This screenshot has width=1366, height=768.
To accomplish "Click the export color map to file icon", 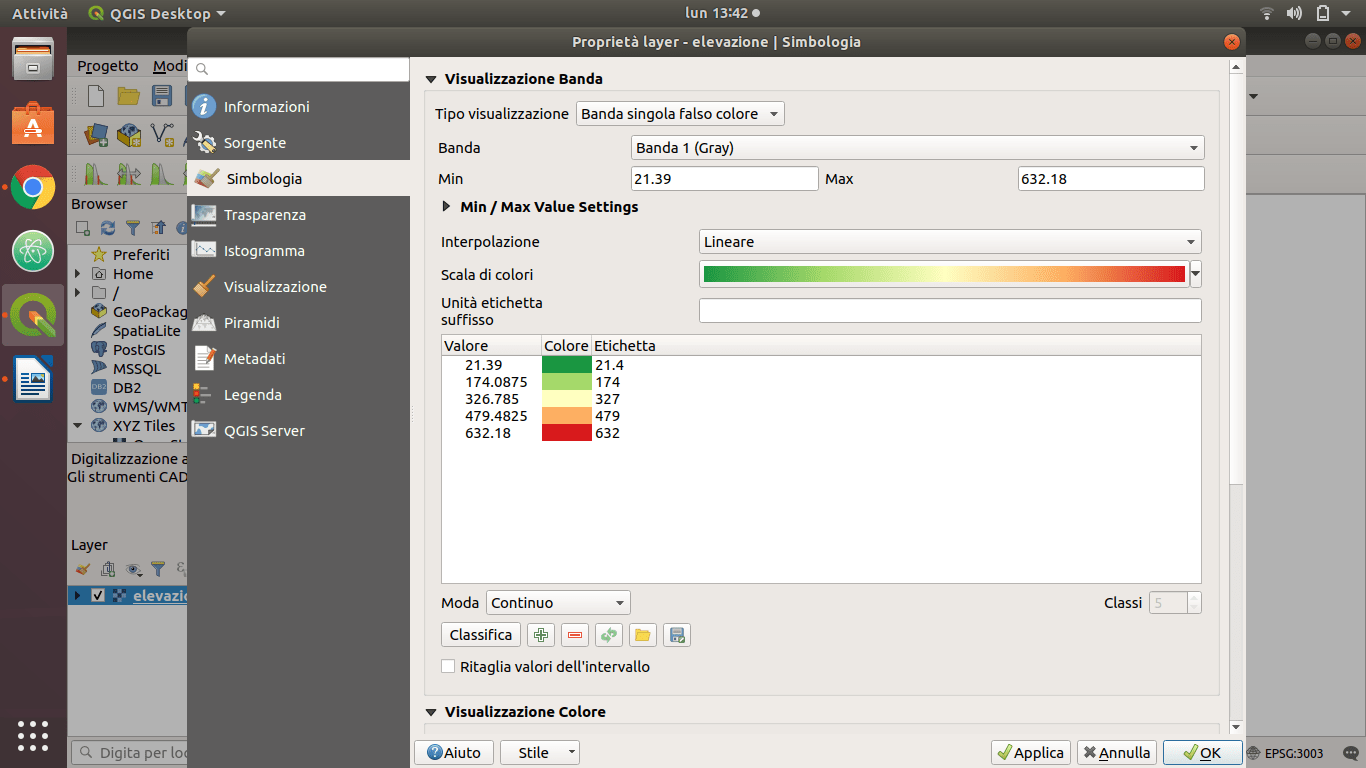I will [x=677, y=635].
